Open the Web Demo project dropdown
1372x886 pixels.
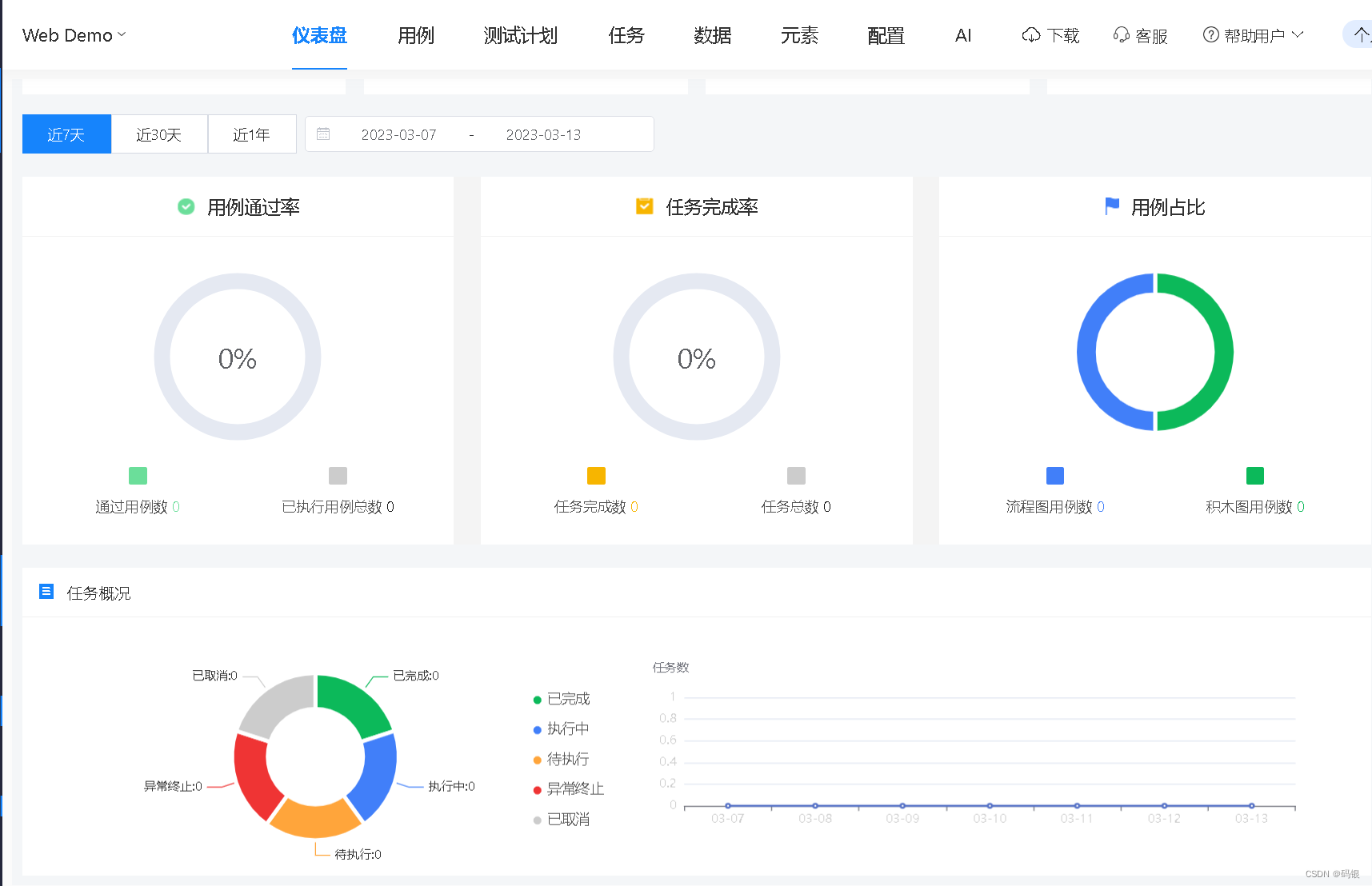pos(74,35)
